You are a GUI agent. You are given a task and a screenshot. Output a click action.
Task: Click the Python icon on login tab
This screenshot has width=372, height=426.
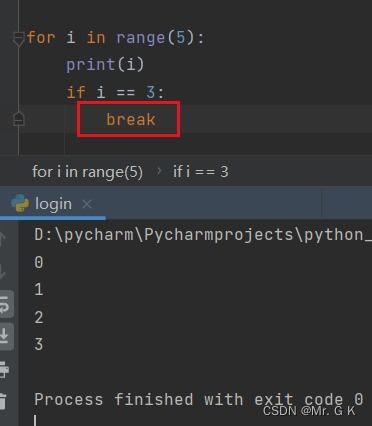pos(20,203)
